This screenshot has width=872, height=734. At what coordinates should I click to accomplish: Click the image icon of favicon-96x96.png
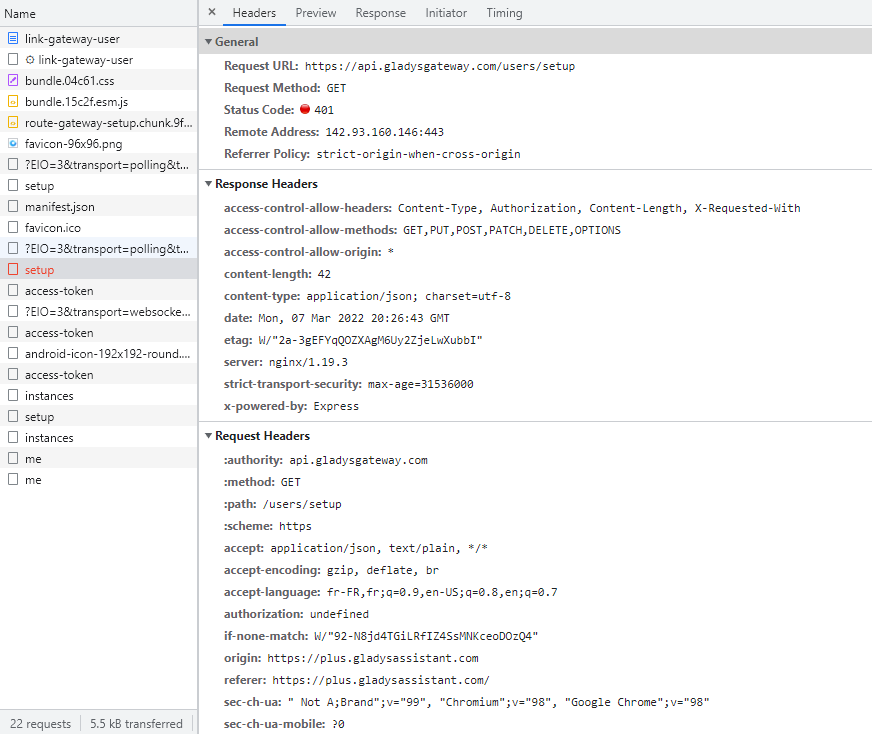tap(13, 143)
